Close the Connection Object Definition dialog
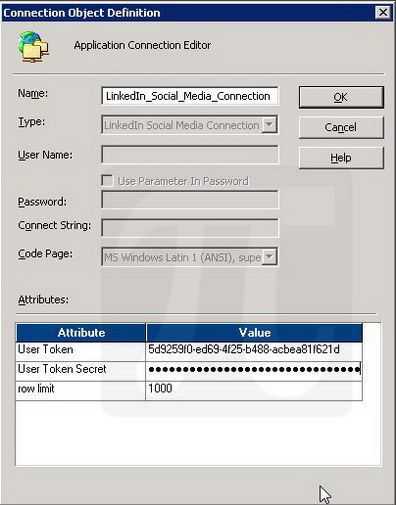The image size is (396, 505). click(383, 13)
